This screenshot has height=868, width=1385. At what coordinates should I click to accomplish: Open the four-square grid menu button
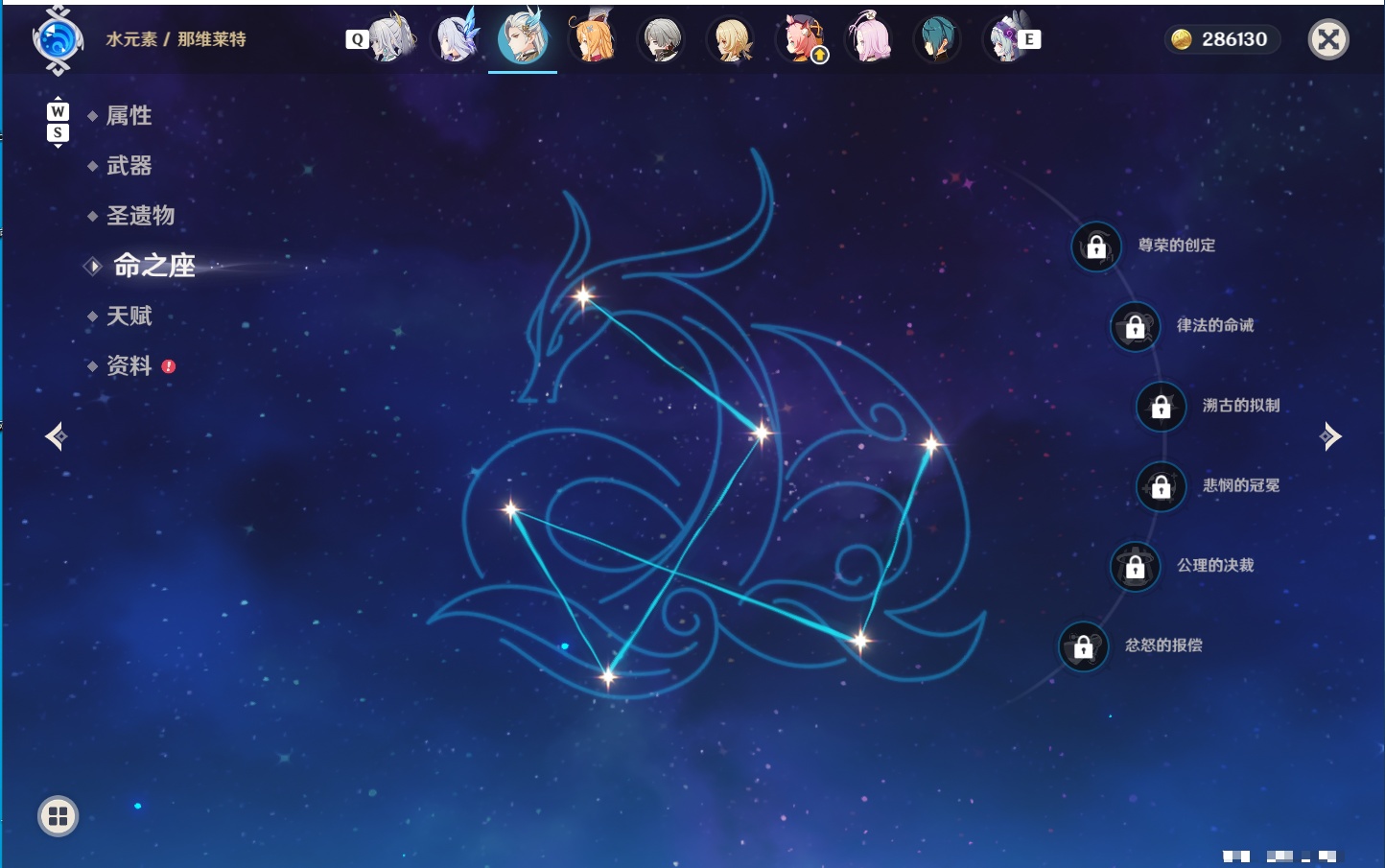click(x=58, y=816)
